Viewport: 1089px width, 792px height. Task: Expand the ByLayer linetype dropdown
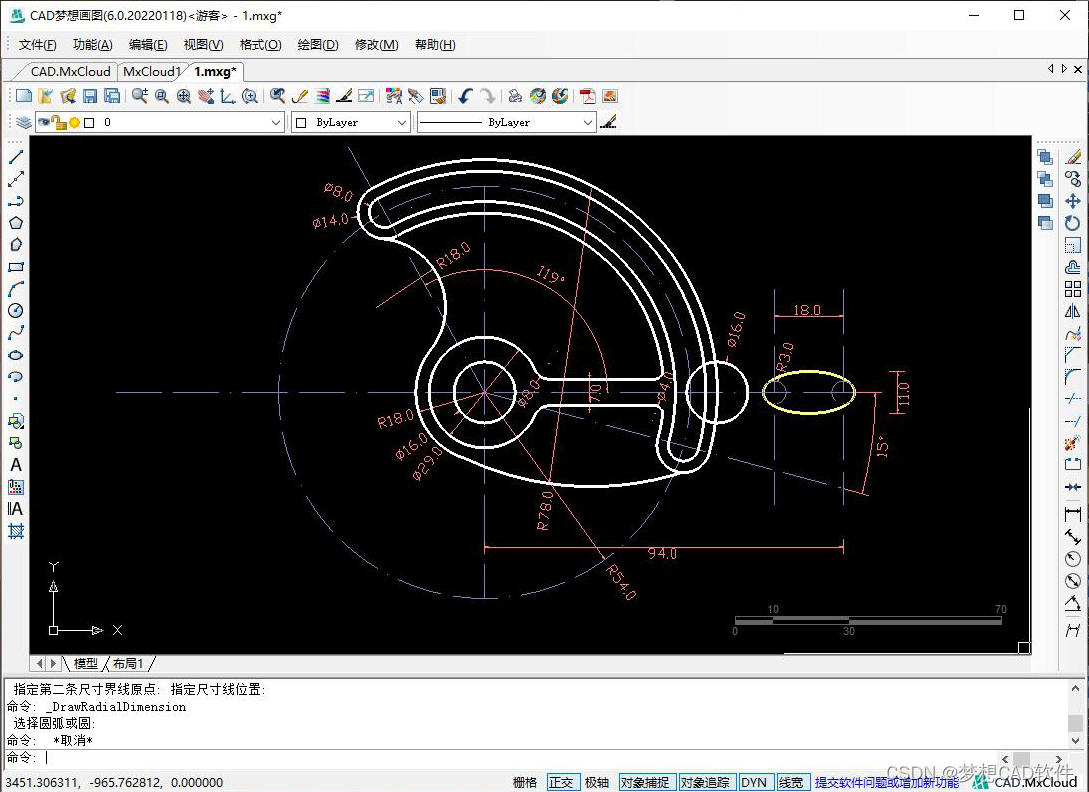(x=588, y=122)
